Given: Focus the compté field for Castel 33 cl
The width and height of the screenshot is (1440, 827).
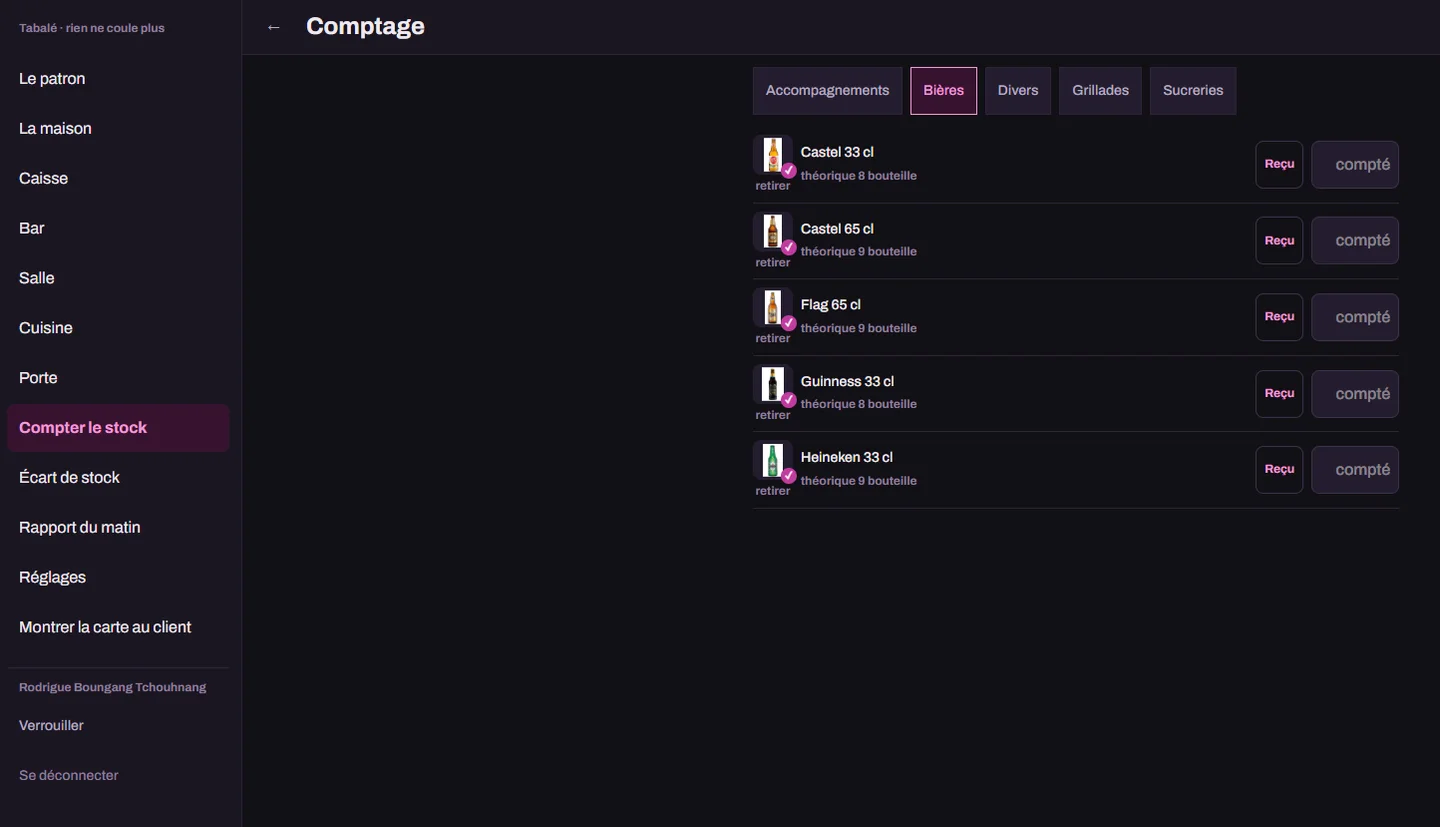Looking at the screenshot, I should [x=1355, y=164].
